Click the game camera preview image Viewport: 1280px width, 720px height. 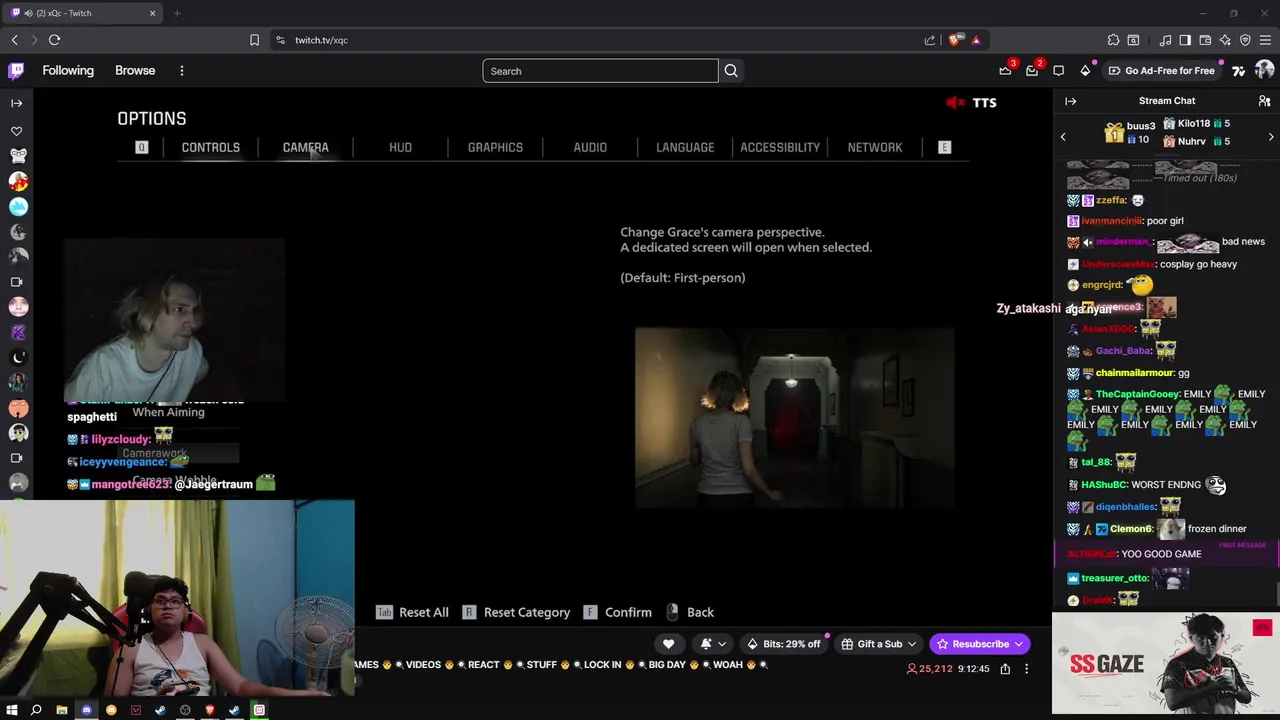click(795, 418)
